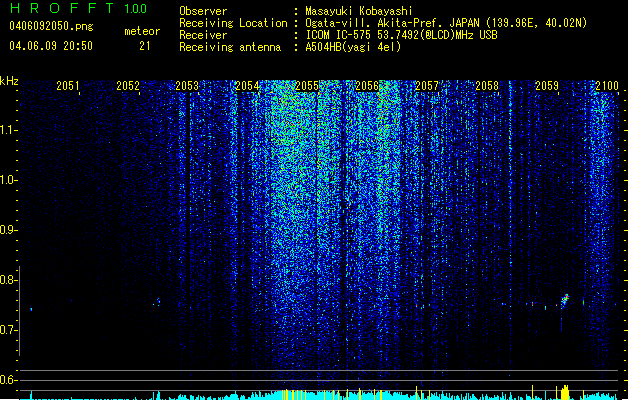Screen dimensions: 629x400
Task: Click the 2059 time marker
Action: (547, 86)
